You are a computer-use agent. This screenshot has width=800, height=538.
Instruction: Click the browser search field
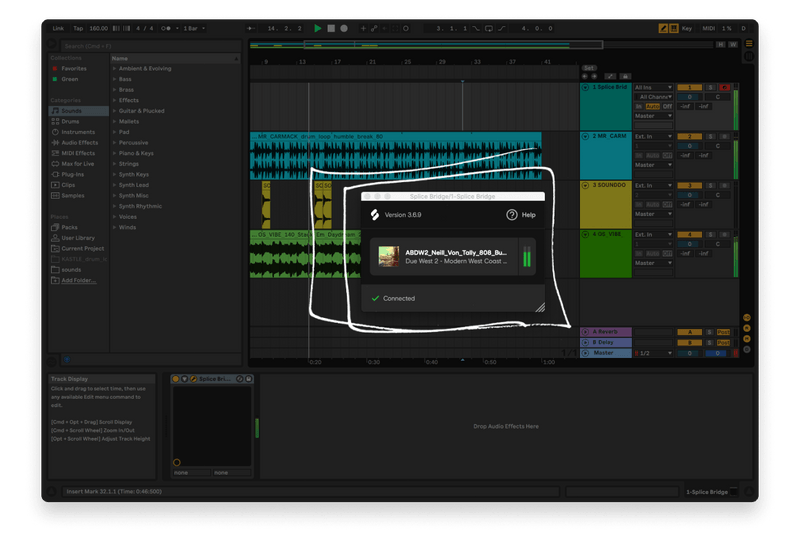click(151, 46)
